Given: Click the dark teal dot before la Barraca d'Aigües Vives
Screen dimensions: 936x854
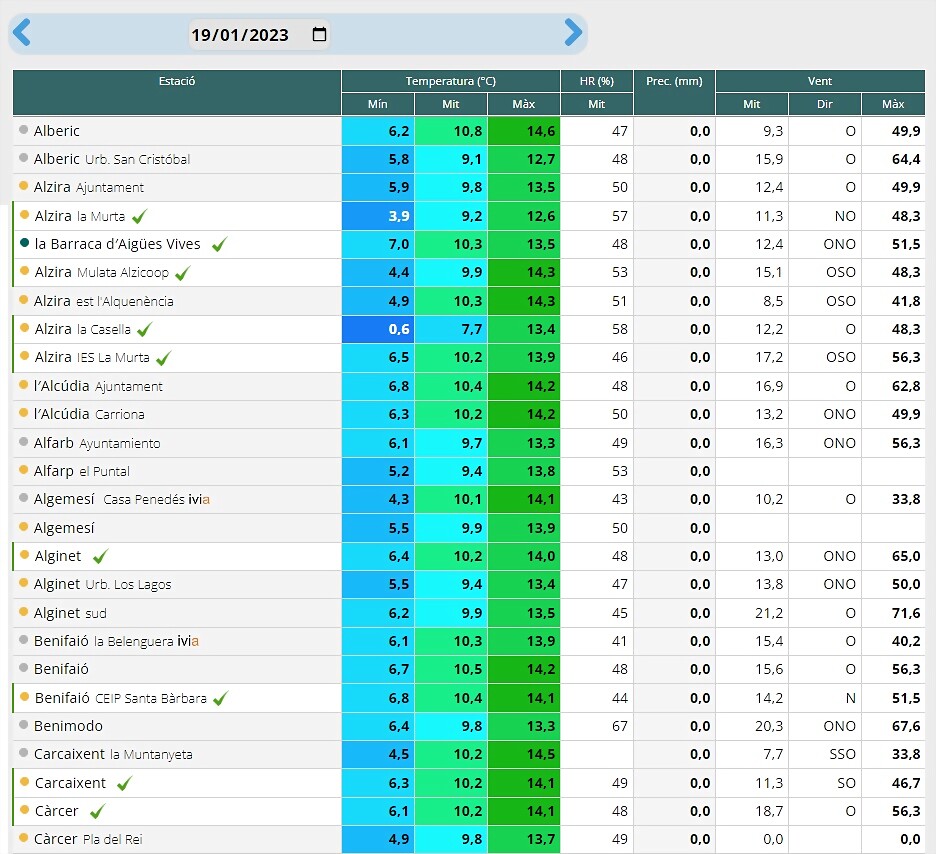Looking at the screenshot, I should [24, 243].
